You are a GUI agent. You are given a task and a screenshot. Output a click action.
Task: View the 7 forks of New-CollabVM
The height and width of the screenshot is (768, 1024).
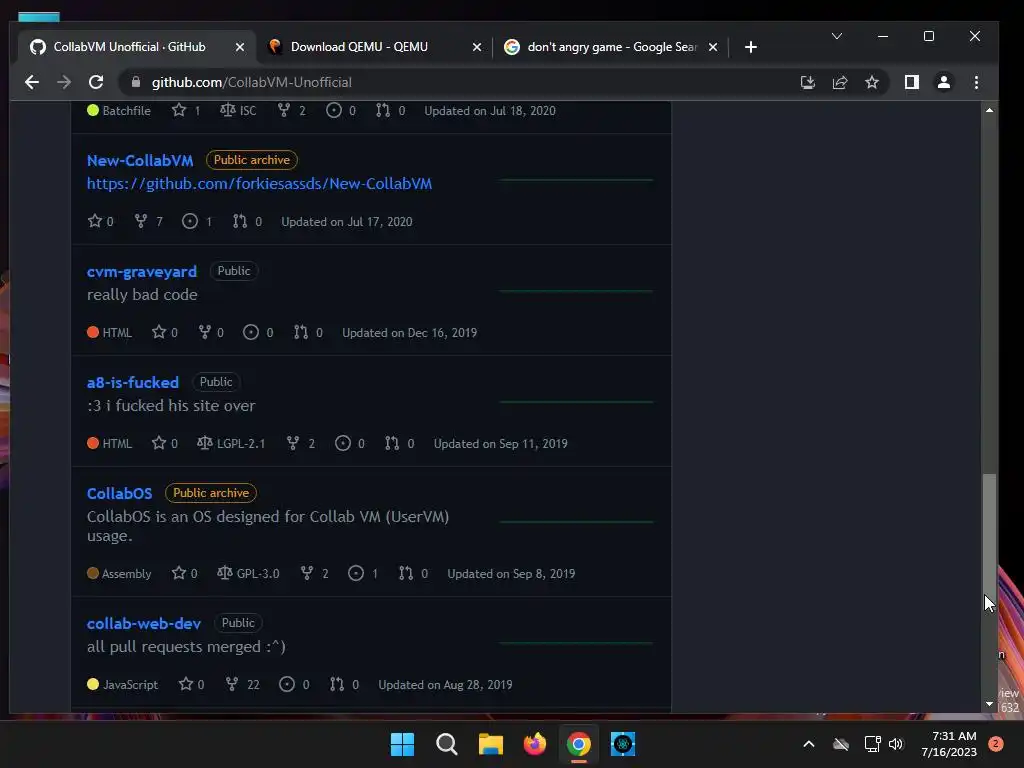148,221
